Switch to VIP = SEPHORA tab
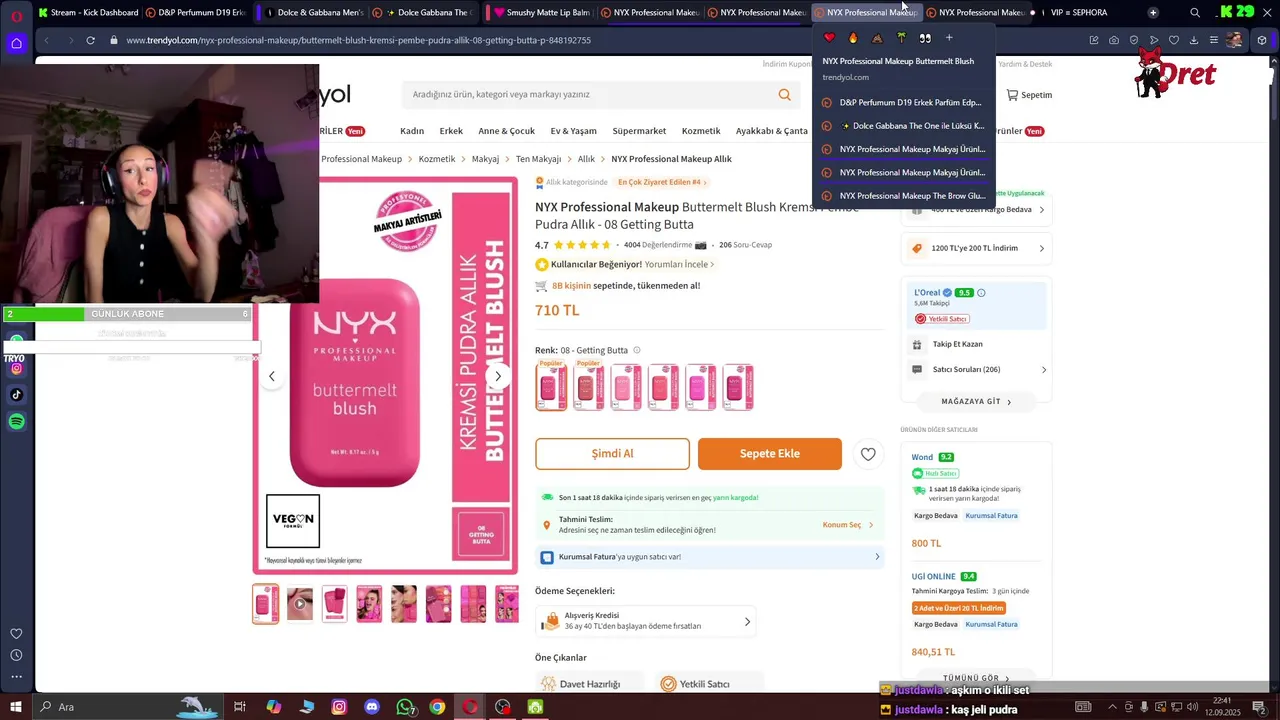 [1078, 13]
